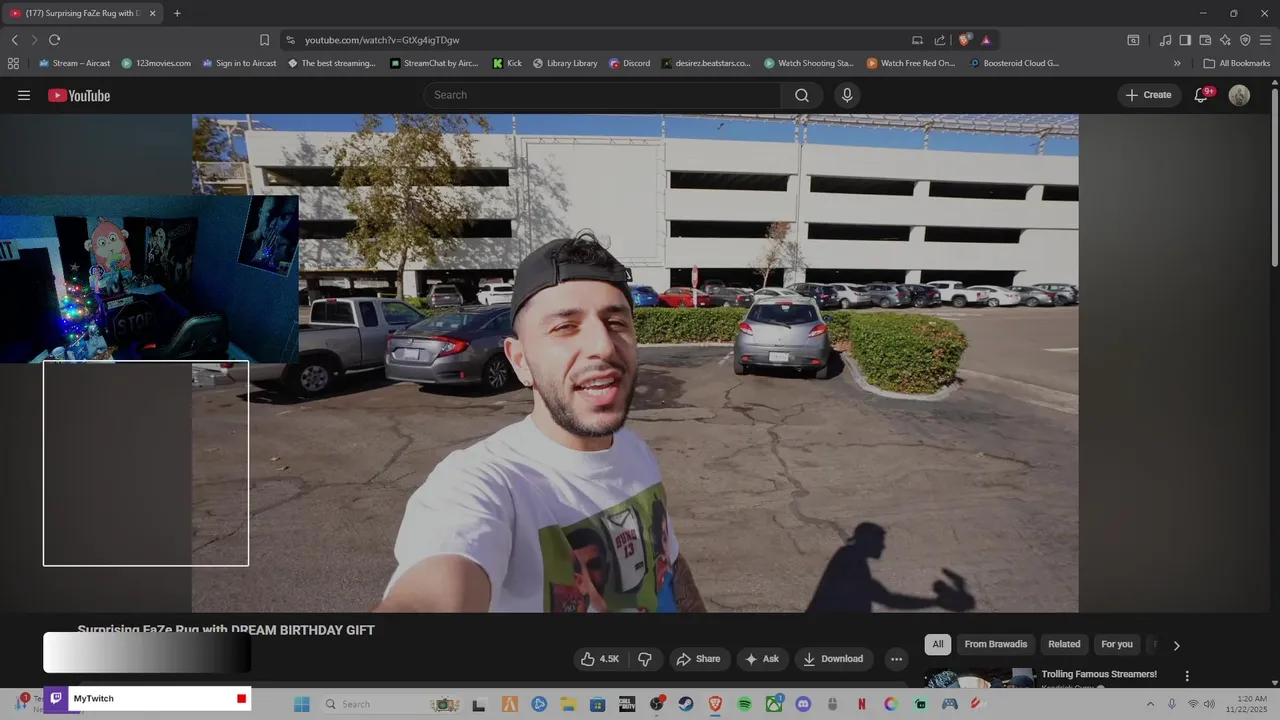Screen dimensions: 1280x720
Task: Start voice search with the microphone icon
Action: click(x=847, y=95)
